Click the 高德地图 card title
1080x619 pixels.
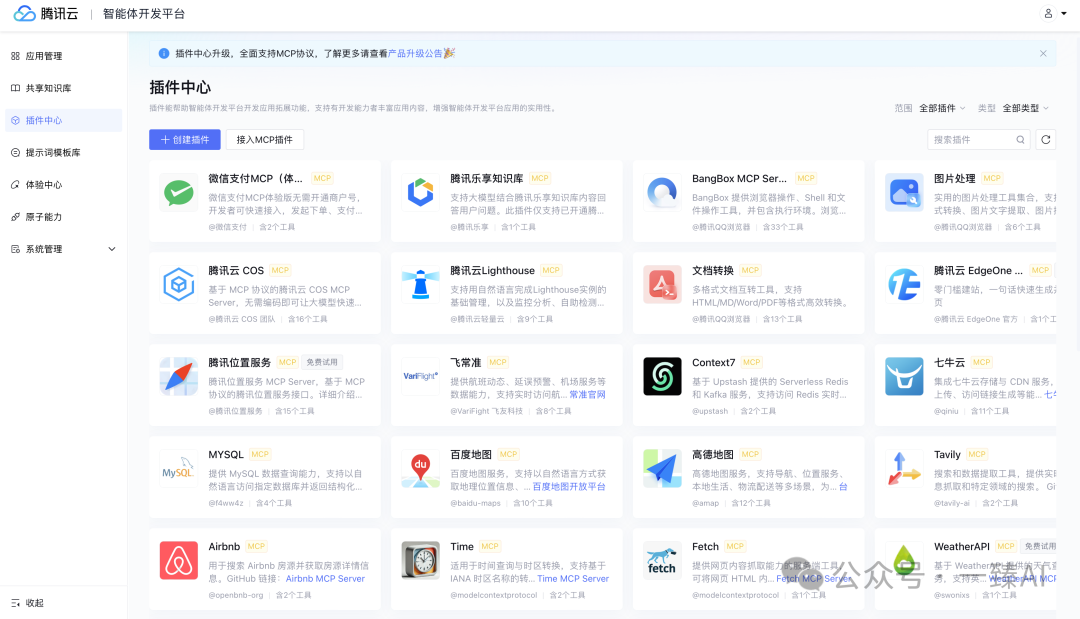[x=713, y=454]
